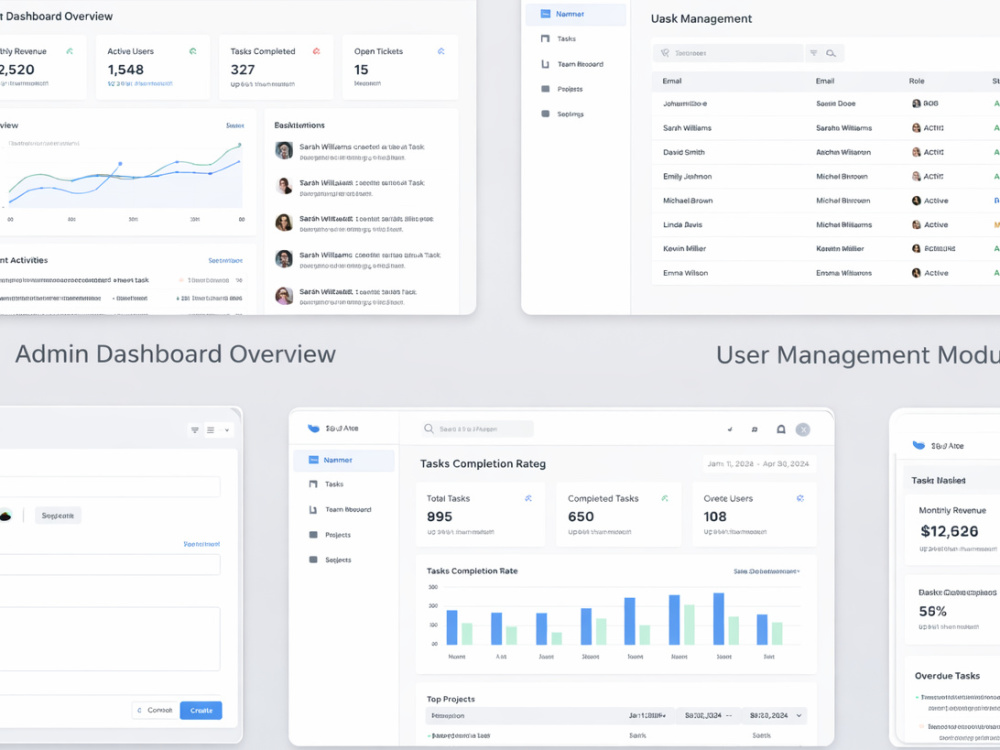This screenshot has width=1000, height=750.
Task: Click the Orete Users card icon
Action: pyautogui.click(x=800, y=498)
